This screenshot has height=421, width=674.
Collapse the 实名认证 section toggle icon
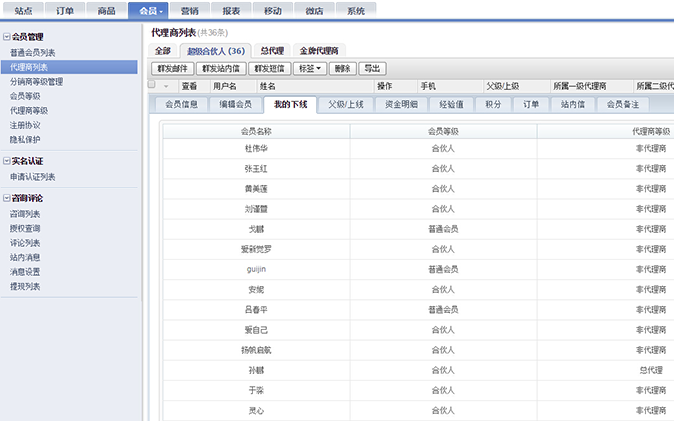click(7, 161)
